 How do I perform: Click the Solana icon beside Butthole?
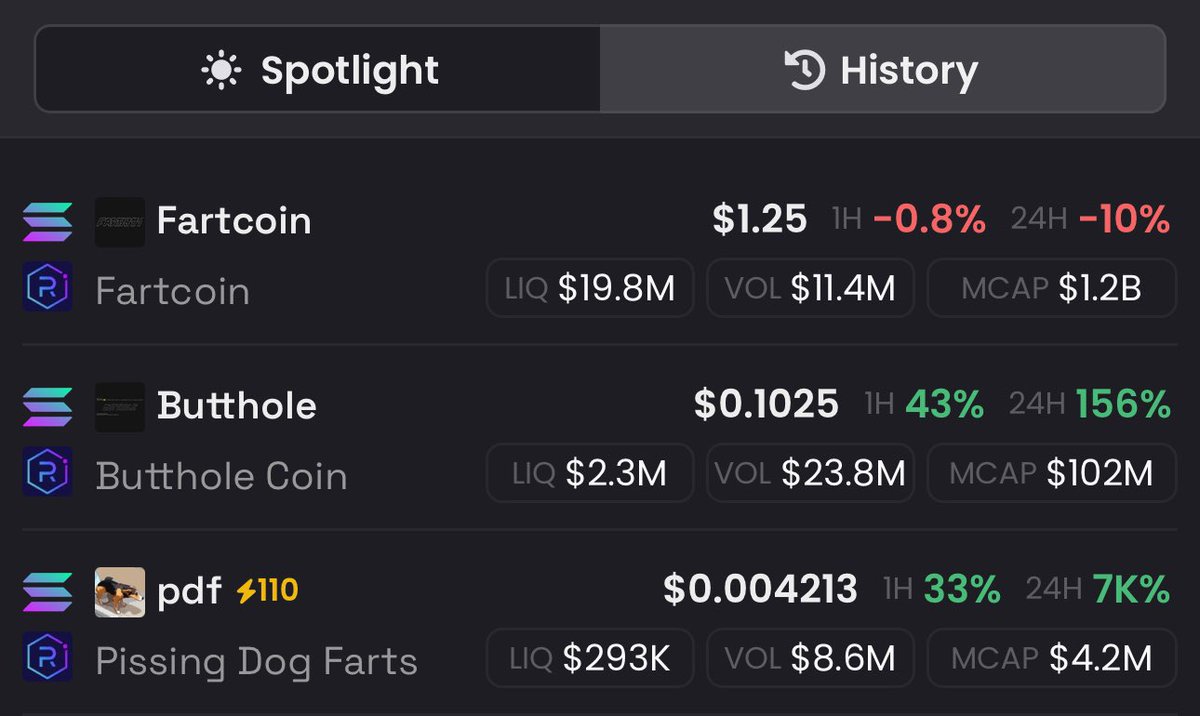click(47, 406)
